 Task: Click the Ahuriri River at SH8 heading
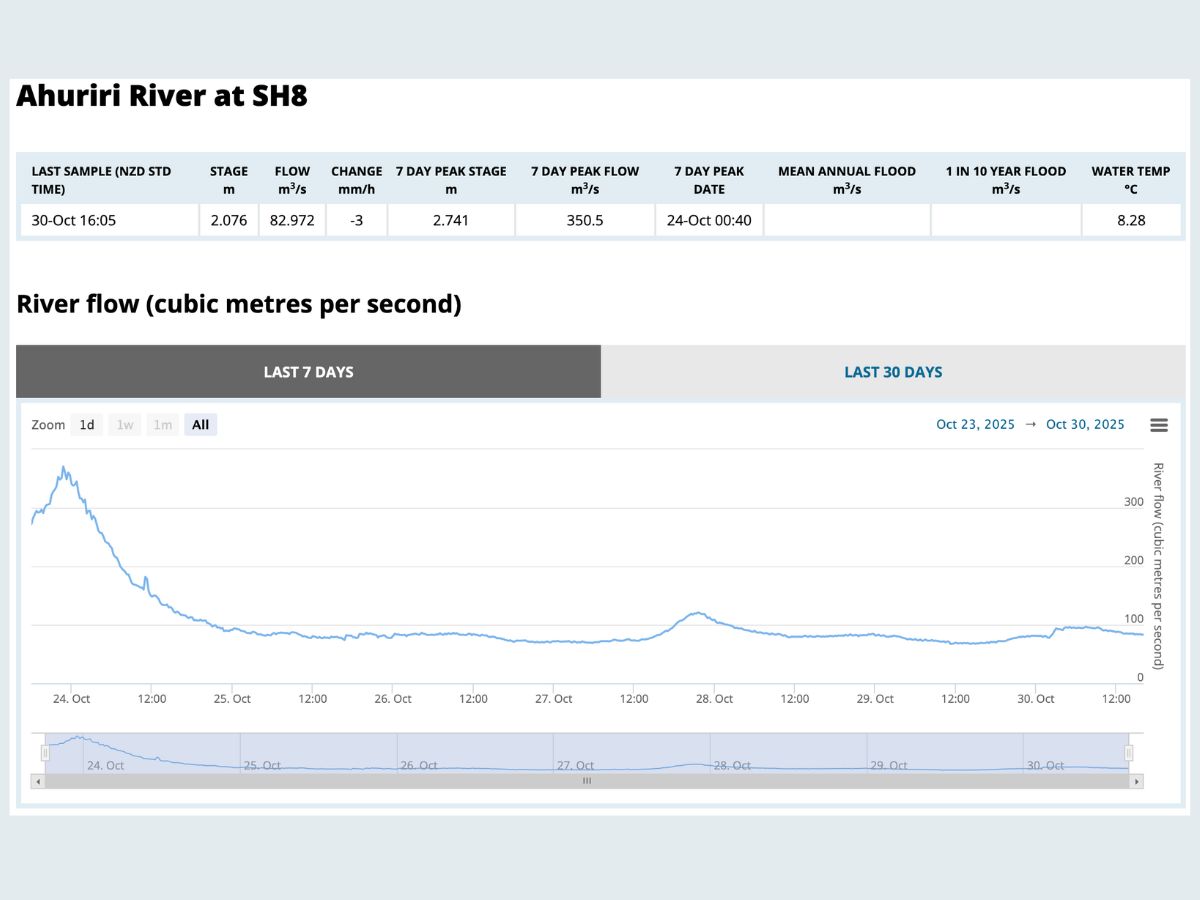point(162,96)
